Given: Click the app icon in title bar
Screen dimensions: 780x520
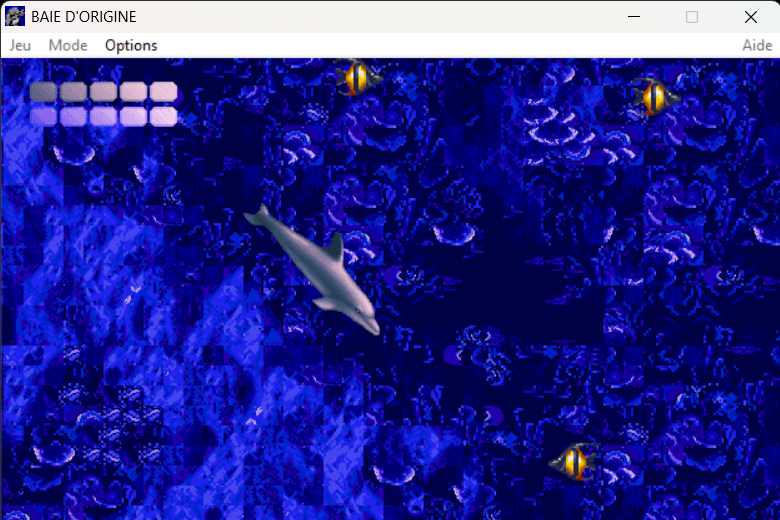Looking at the screenshot, I should tap(15, 17).
